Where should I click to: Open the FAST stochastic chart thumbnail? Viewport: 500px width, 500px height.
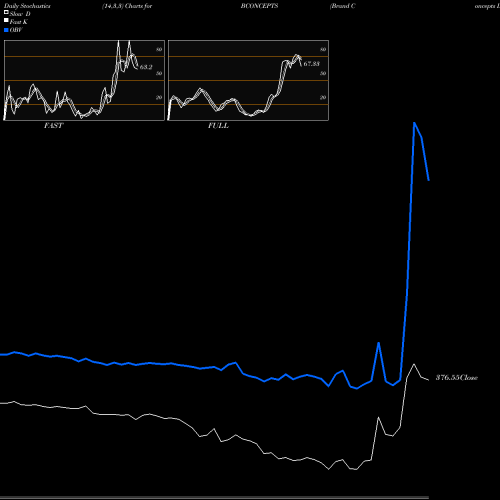[84, 80]
